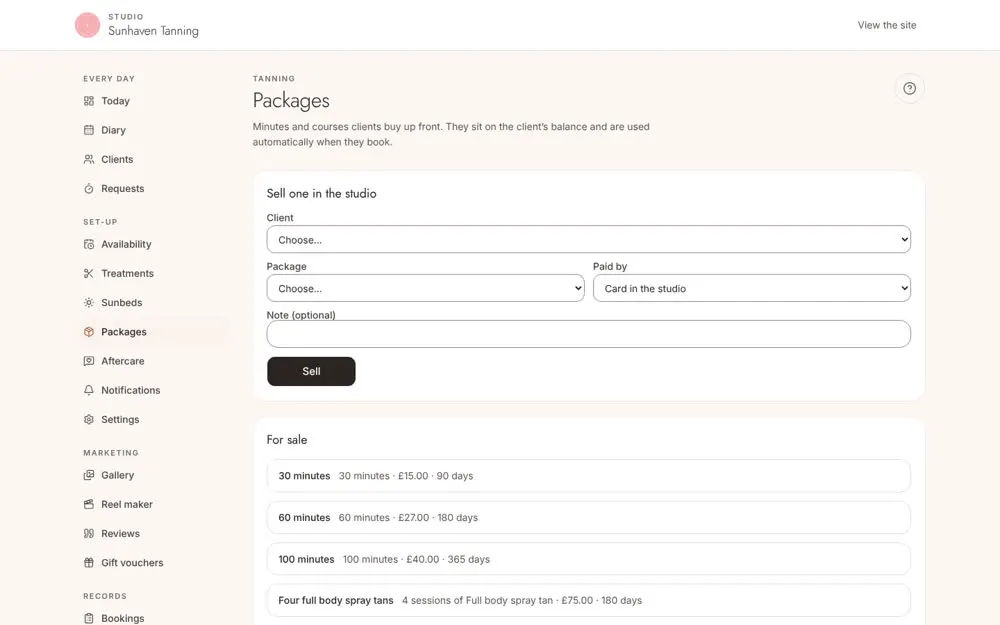Open Reel maker under Marketing

pyautogui.click(x=126, y=504)
